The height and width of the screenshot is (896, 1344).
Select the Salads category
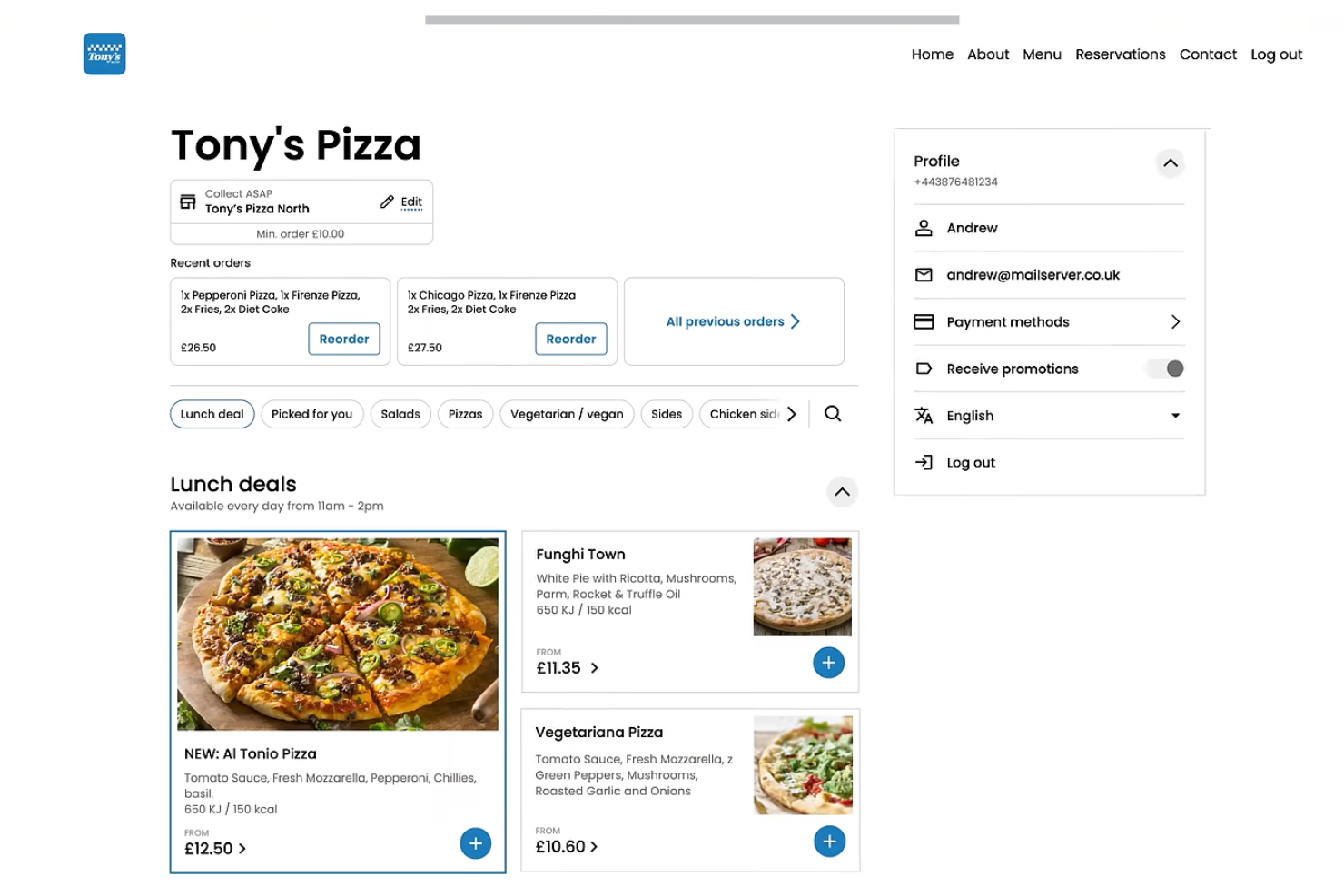click(400, 414)
